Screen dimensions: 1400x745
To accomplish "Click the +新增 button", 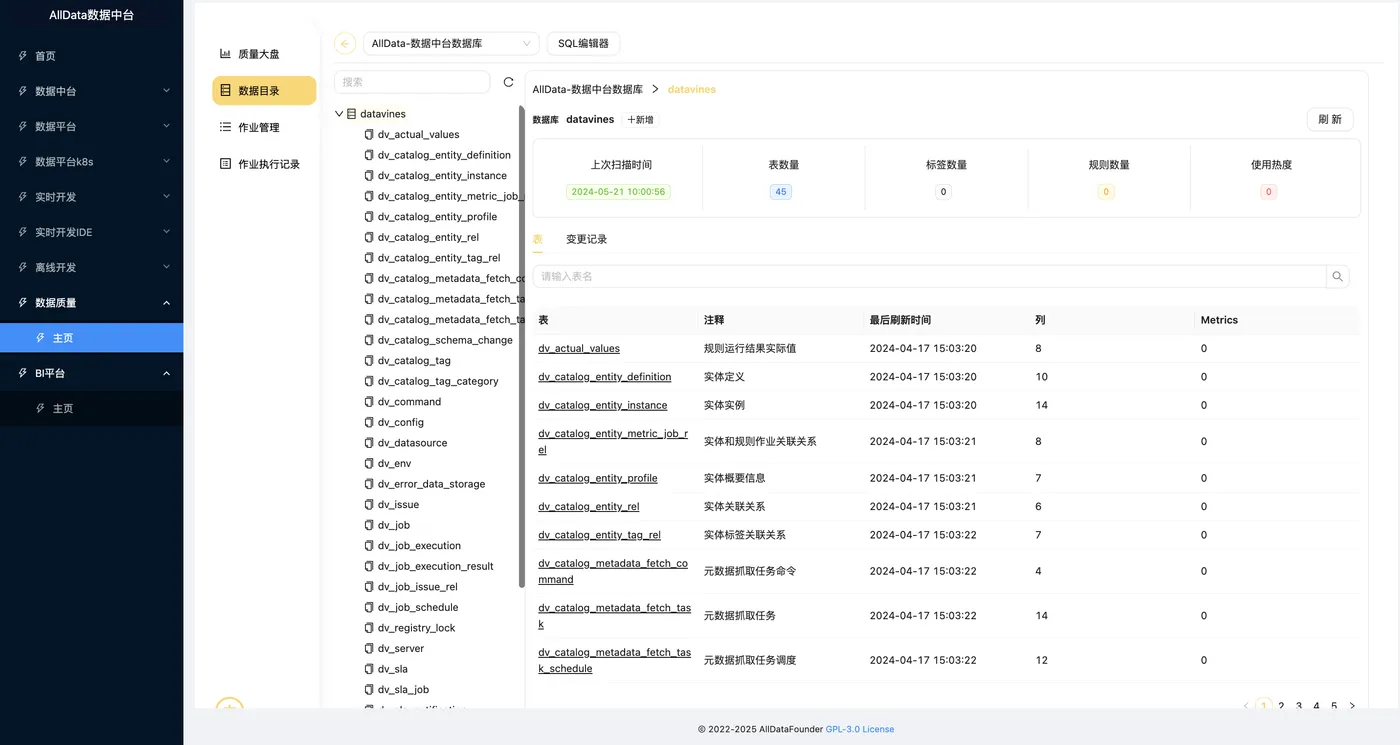I will (640, 119).
